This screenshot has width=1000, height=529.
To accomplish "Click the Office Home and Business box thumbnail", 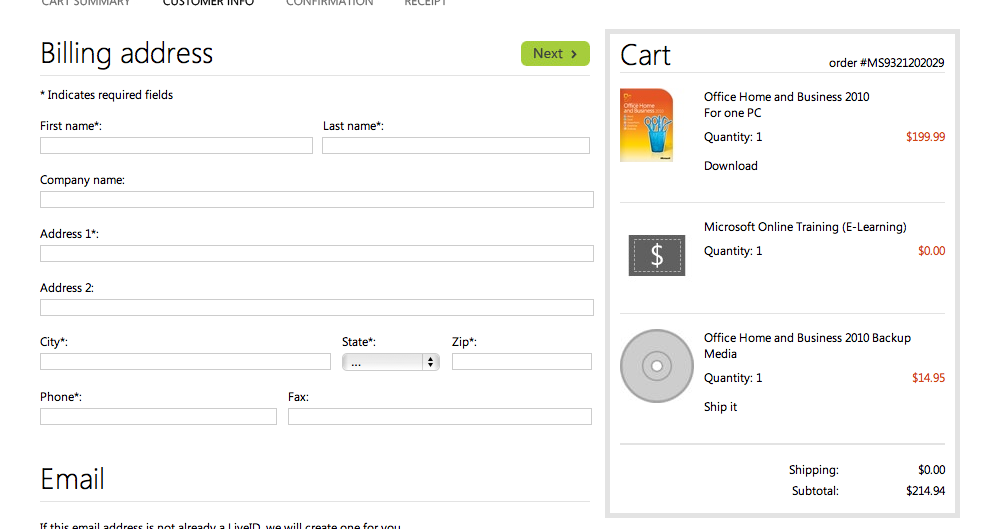I will pos(647,125).
